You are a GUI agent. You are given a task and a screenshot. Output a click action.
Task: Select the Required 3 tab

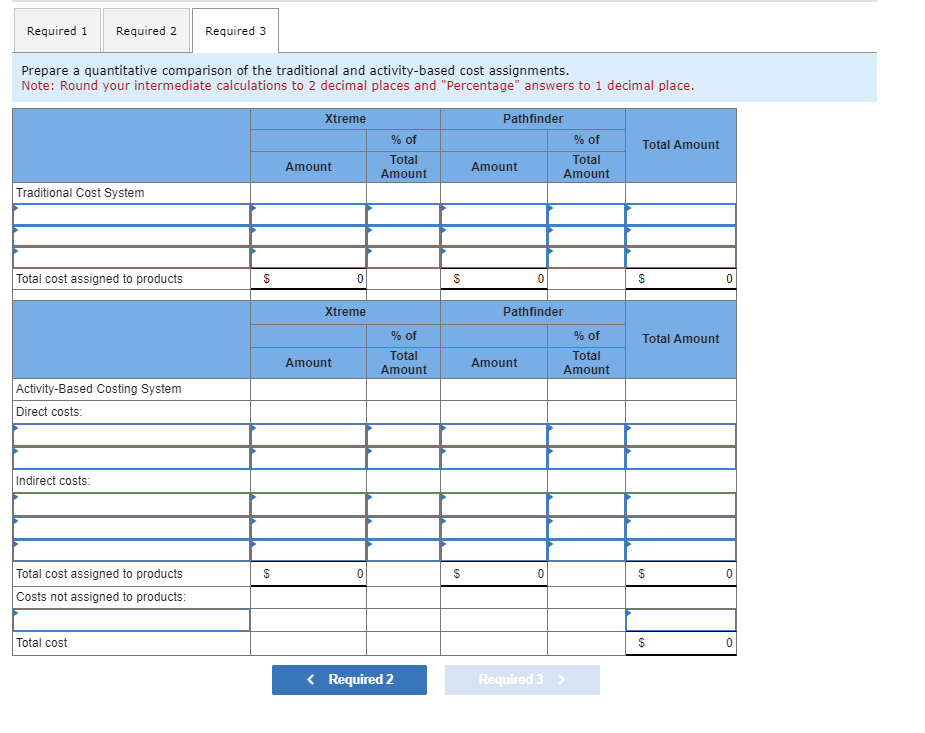pyautogui.click(x=235, y=31)
